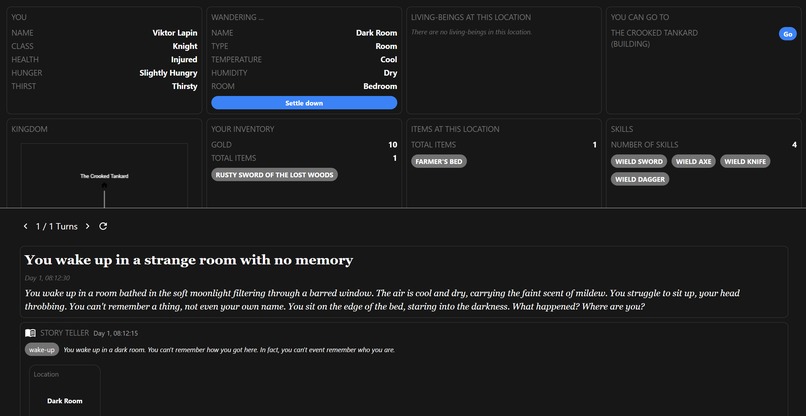Click the gold amount 10

click(393, 145)
